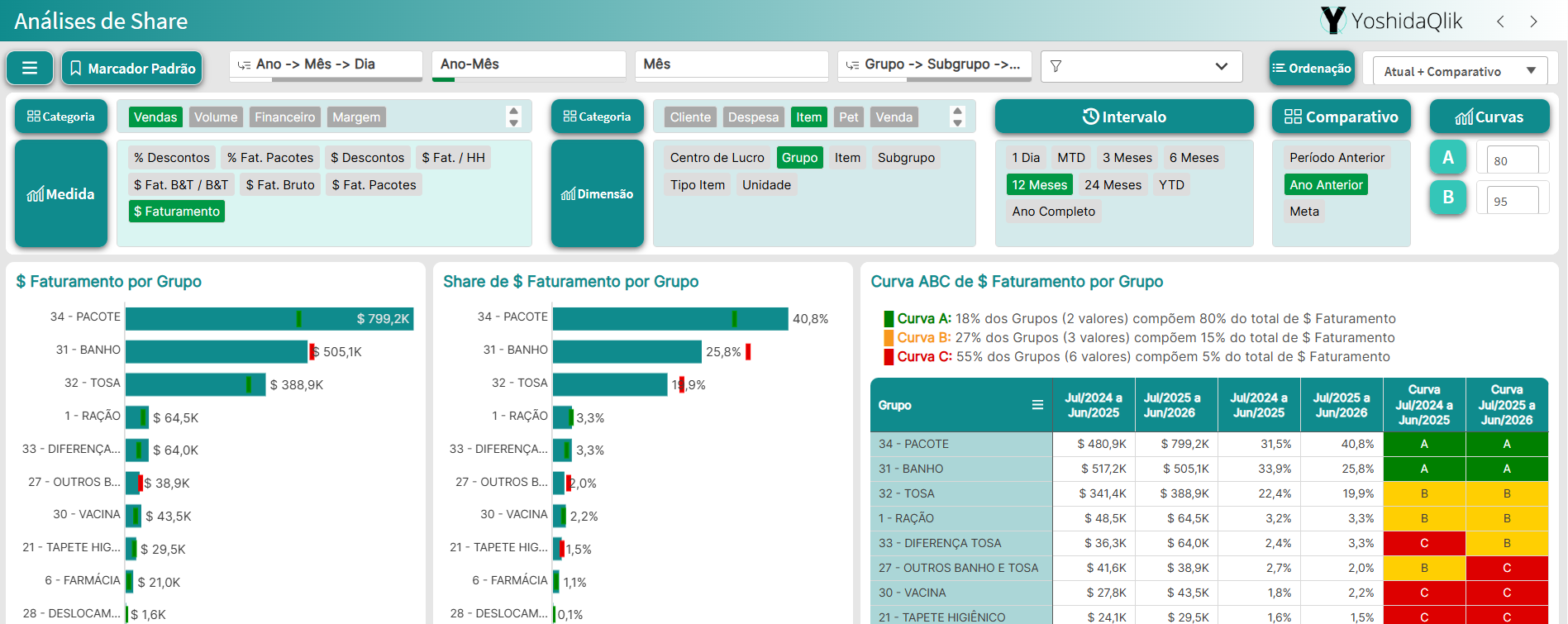
Task: Choose the Subgrupo dimension
Action: pyautogui.click(x=906, y=158)
